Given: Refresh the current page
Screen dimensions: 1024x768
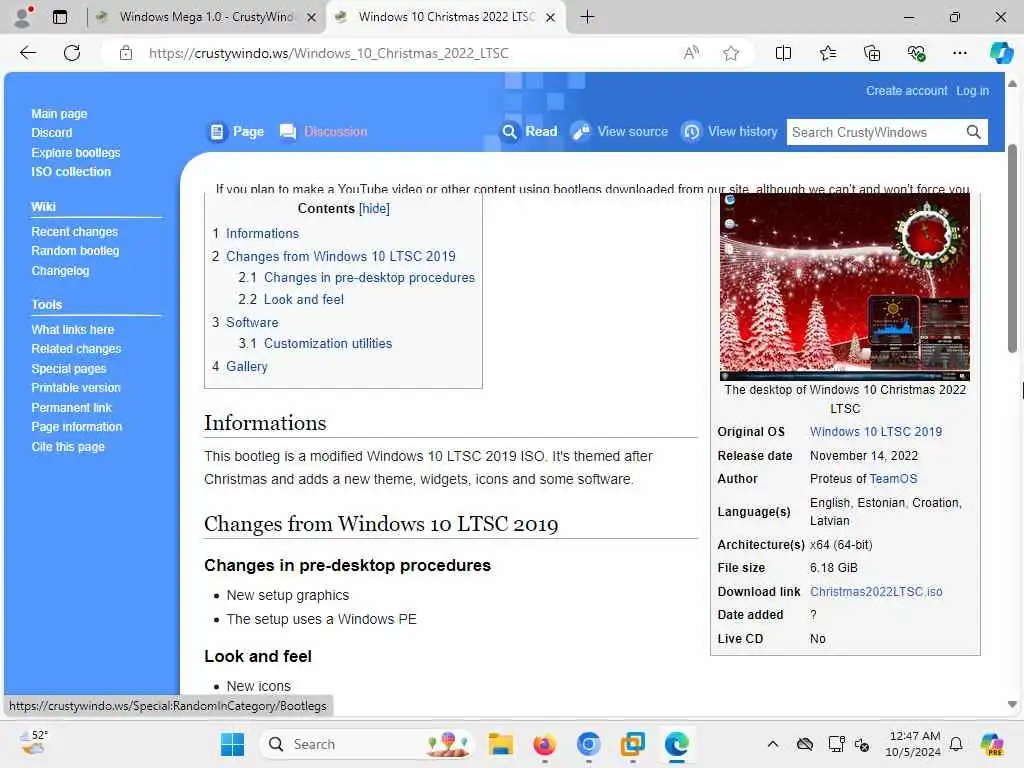Looking at the screenshot, I should tap(72, 53).
